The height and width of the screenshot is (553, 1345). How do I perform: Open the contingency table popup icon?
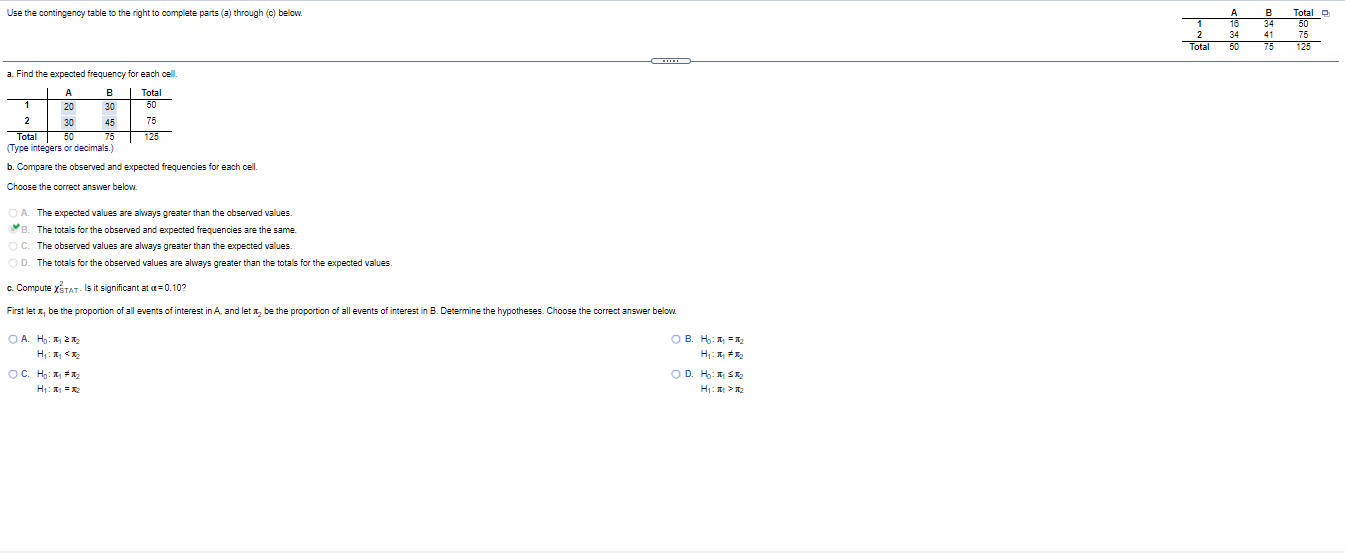pyautogui.click(x=1325, y=12)
